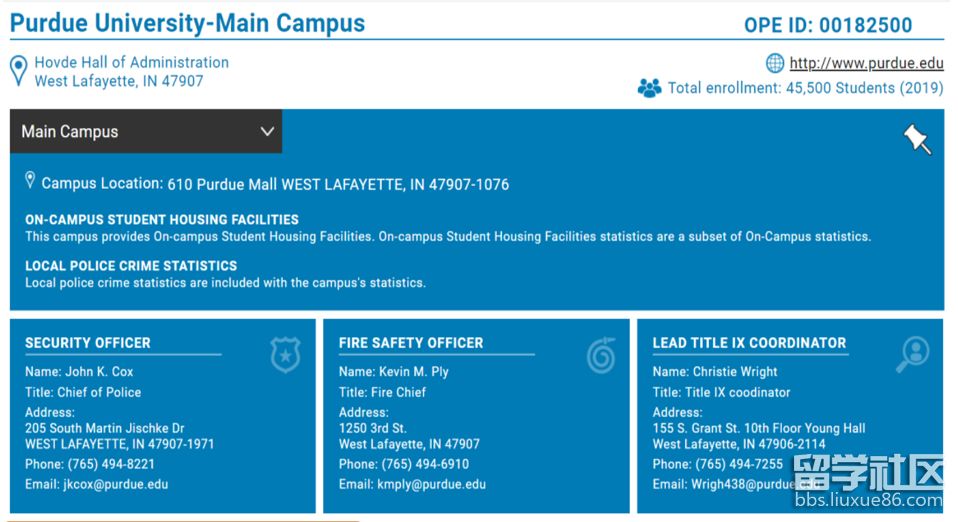Click the pushpin icon in campus panel
This screenshot has width=958, height=522.
(917, 139)
